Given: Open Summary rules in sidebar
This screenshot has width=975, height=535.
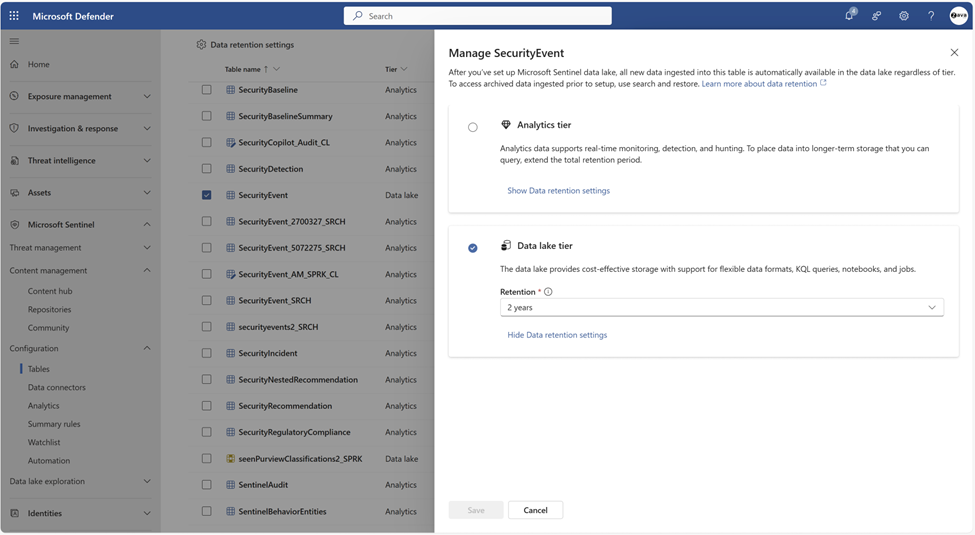Looking at the screenshot, I should click(x=54, y=424).
